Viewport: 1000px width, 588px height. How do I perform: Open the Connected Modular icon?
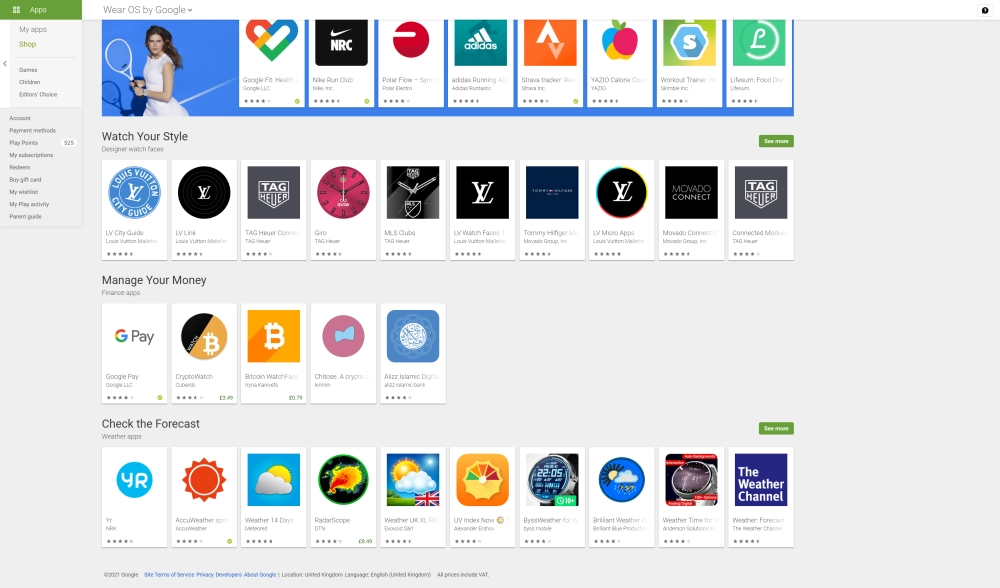coord(761,192)
